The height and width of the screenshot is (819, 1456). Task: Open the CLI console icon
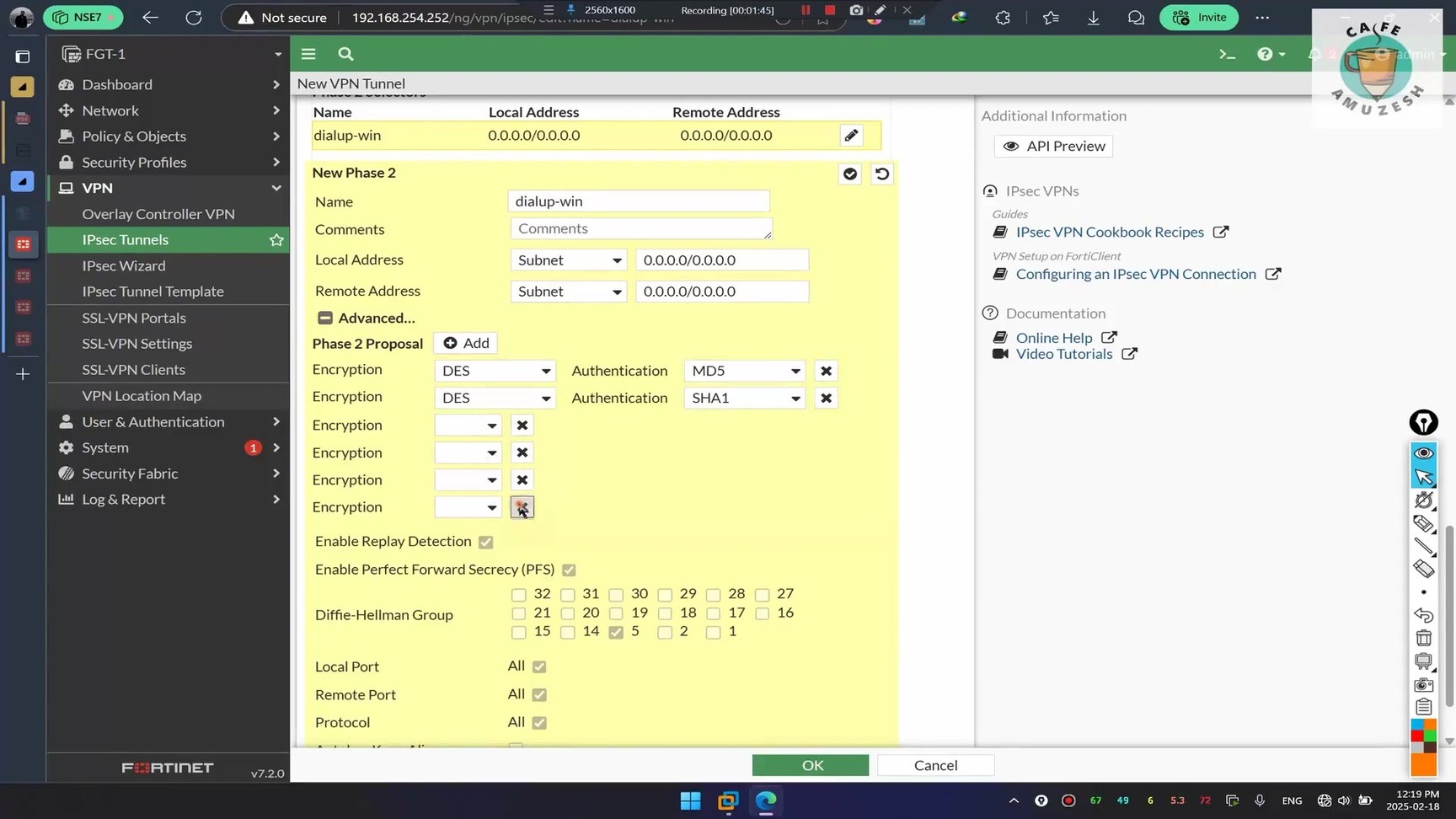tap(1227, 54)
